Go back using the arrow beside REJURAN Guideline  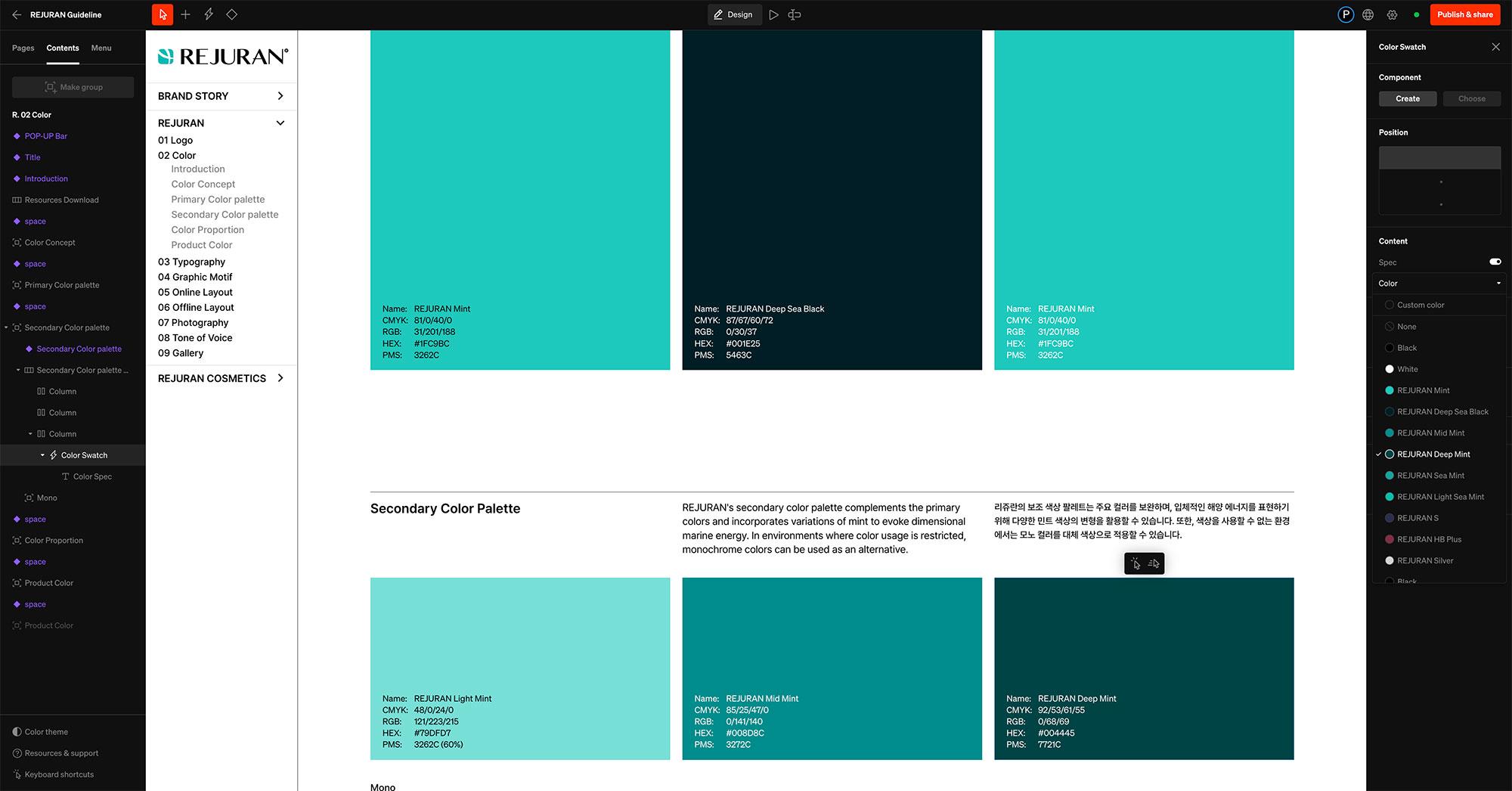coord(17,14)
